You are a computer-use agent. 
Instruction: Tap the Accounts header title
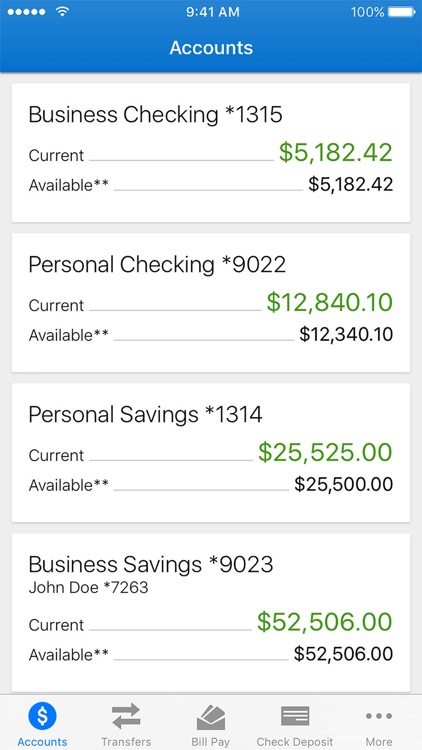pos(211,48)
